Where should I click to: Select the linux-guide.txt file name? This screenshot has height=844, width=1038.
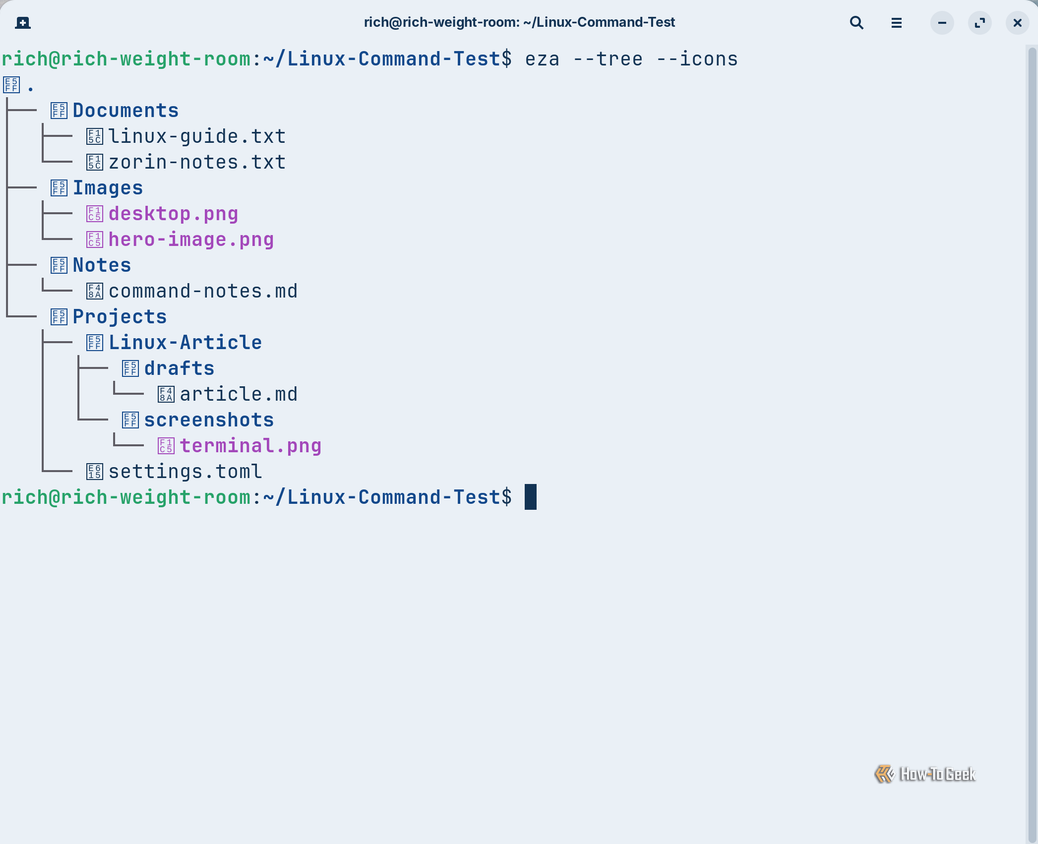[197, 136]
